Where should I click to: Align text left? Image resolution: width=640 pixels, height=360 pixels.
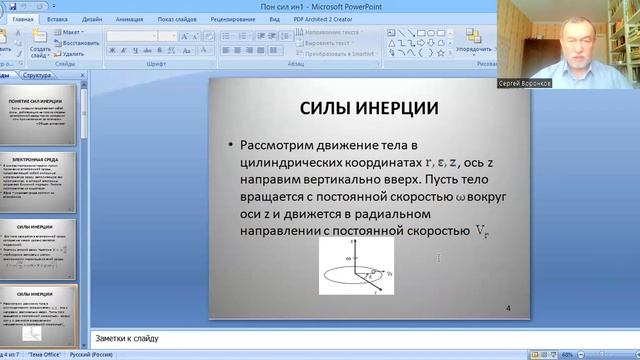(x=226, y=50)
